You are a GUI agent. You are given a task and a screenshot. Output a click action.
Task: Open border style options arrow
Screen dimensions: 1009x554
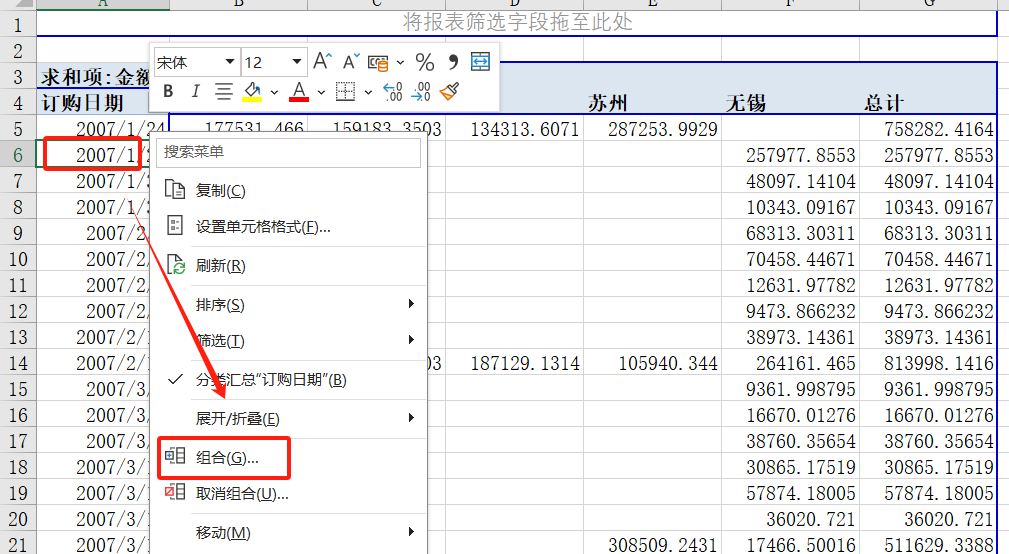(368, 92)
